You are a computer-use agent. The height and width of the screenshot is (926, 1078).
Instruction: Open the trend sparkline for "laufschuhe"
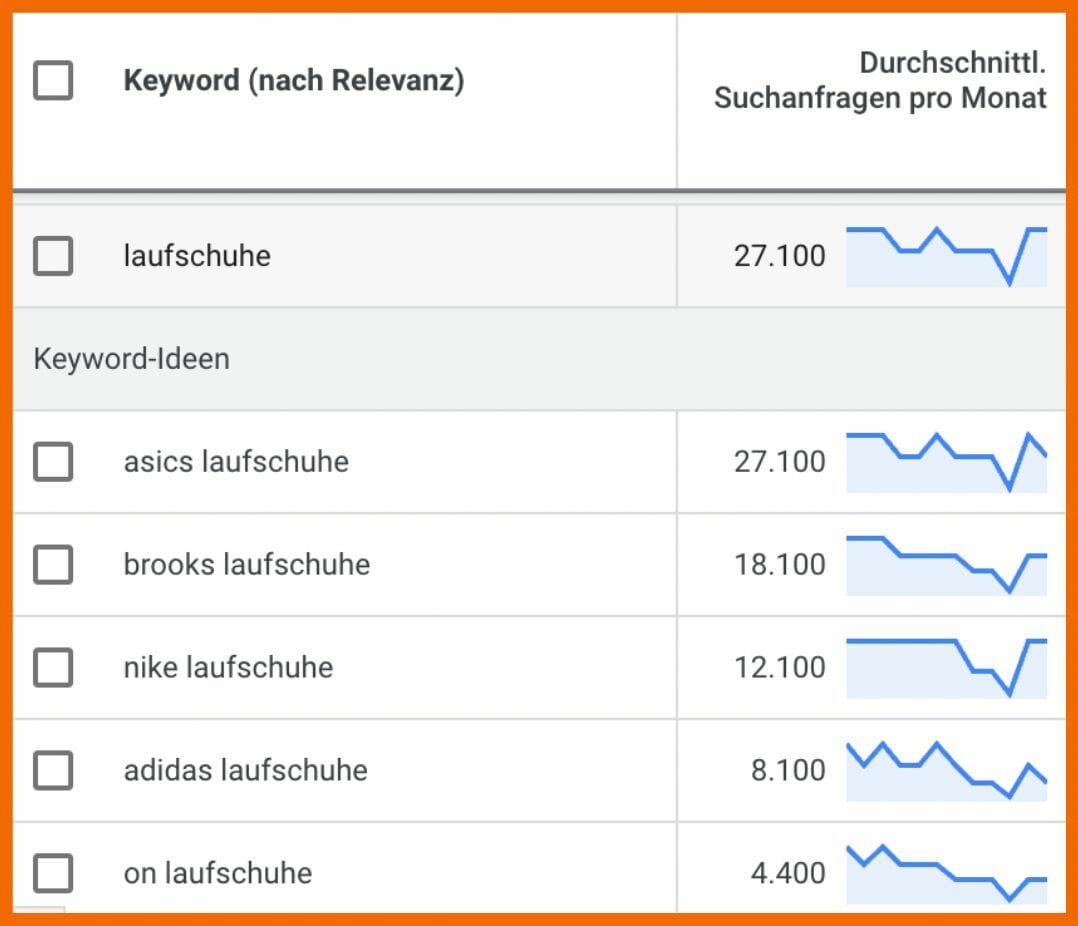pyautogui.click(x=945, y=256)
